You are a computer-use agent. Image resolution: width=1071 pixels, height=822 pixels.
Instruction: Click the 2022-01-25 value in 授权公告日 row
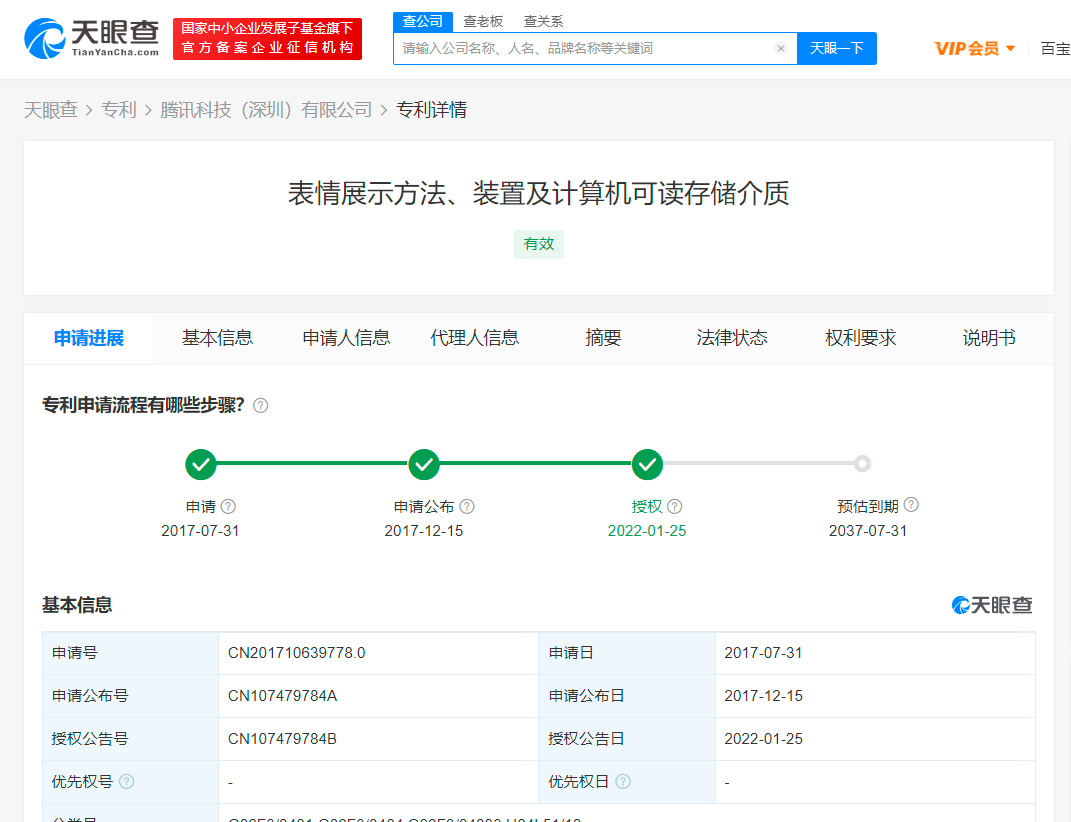(x=764, y=739)
